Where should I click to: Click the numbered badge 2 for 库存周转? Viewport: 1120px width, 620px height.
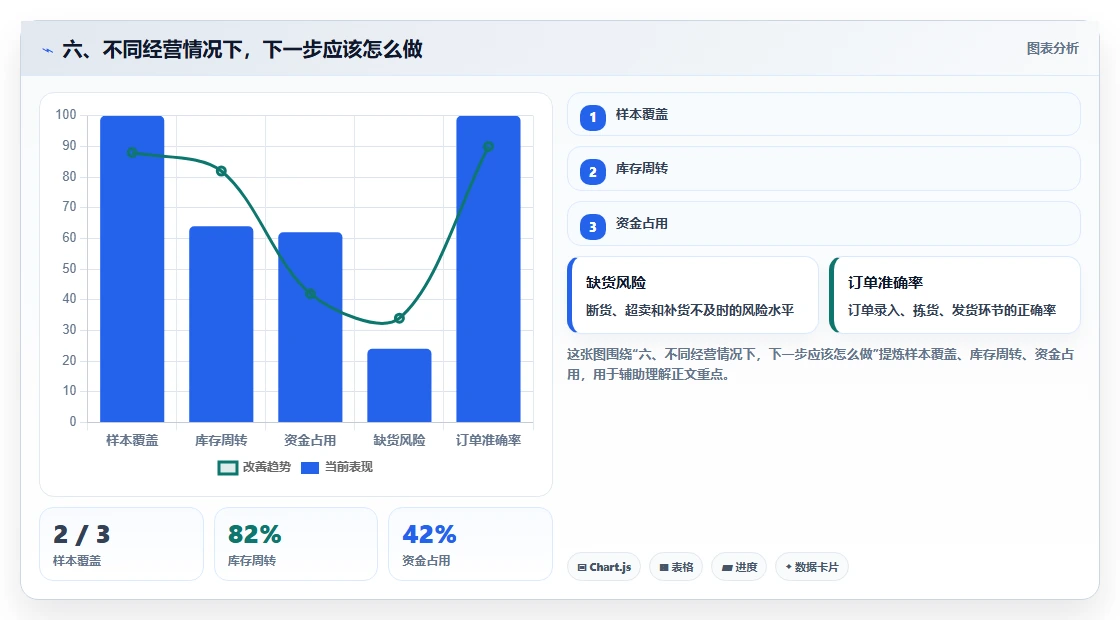point(593,171)
